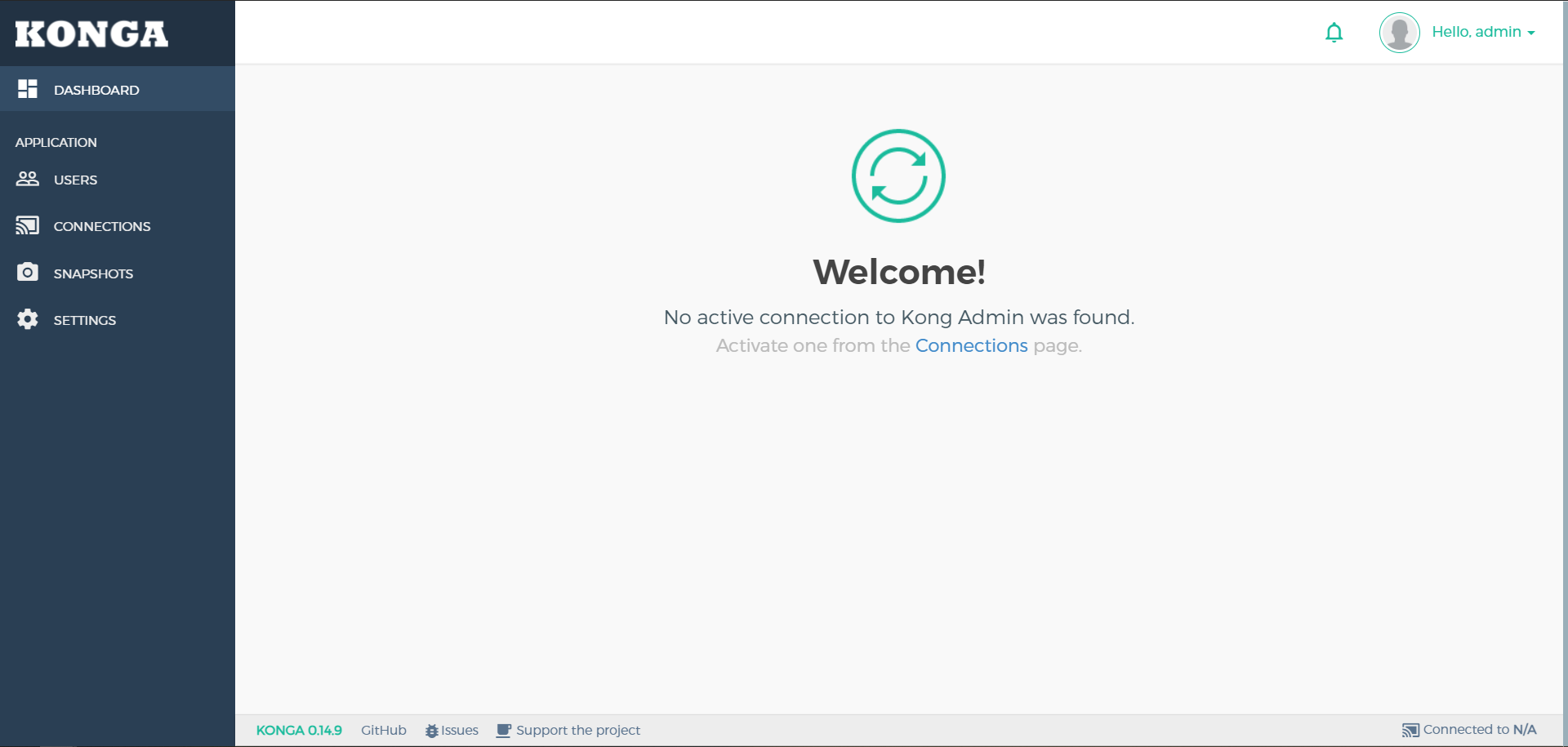This screenshot has height=747, width=1568.
Task: Click the KONGA logo
Action: pos(91,34)
